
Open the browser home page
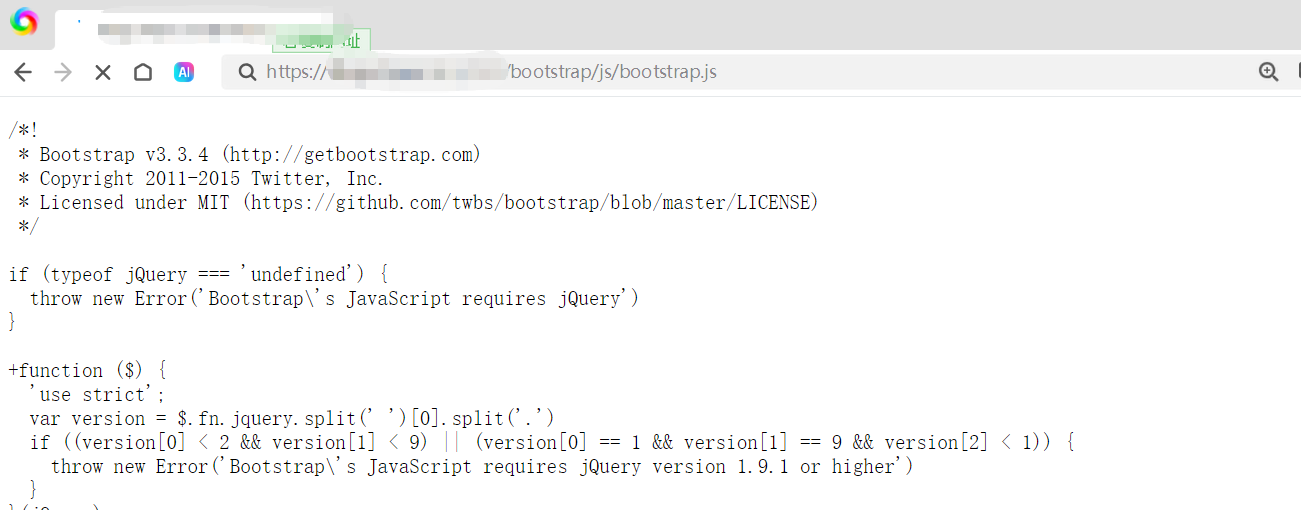click(143, 72)
